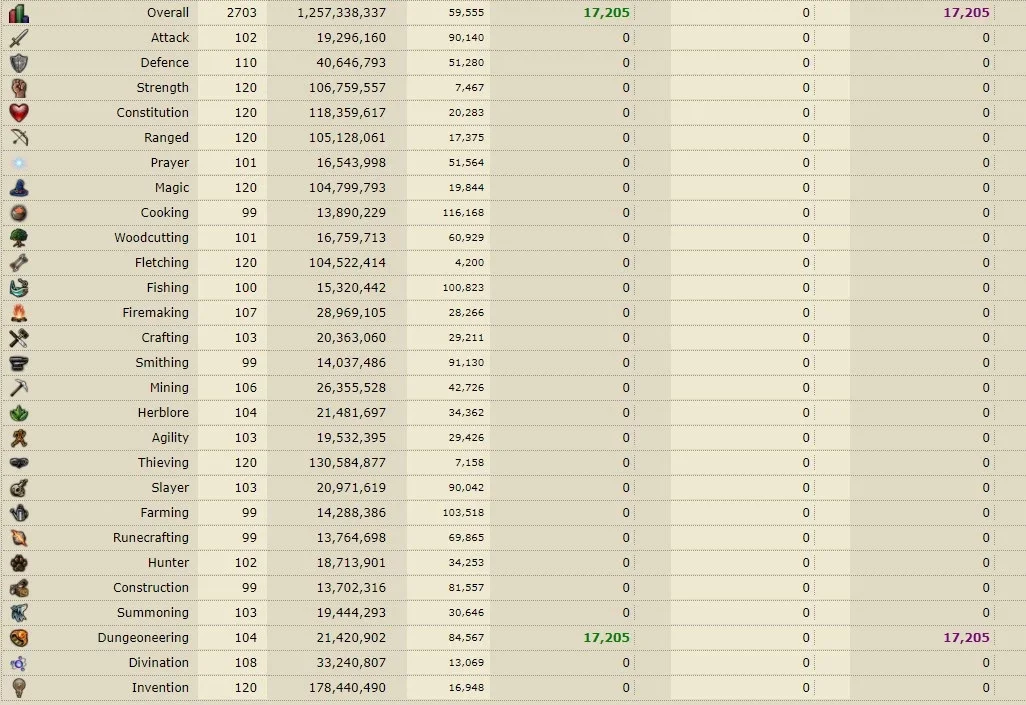1026x705 pixels.
Task: Select the Slayer skill label
Action: coord(170,488)
